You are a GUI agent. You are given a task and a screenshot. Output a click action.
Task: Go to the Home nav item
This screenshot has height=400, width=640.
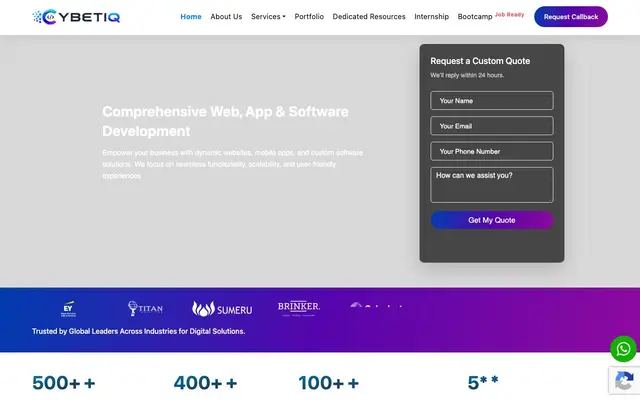191,17
